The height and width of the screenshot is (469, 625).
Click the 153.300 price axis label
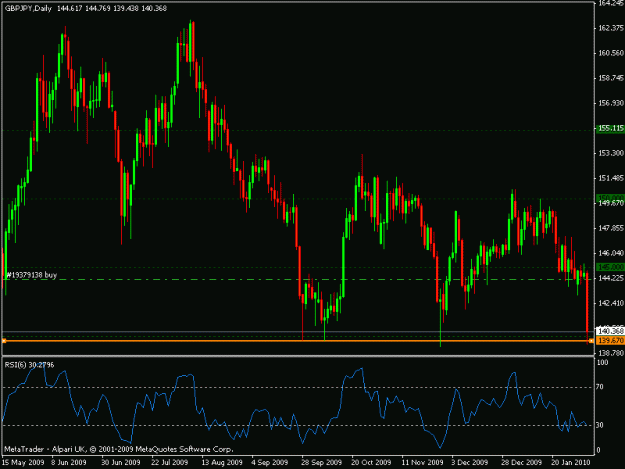(611, 153)
